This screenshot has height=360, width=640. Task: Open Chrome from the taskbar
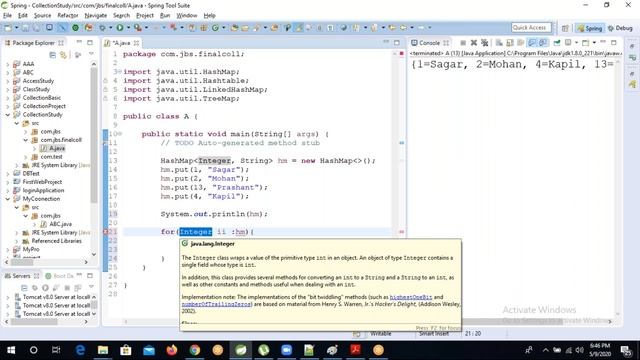point(195,350)
